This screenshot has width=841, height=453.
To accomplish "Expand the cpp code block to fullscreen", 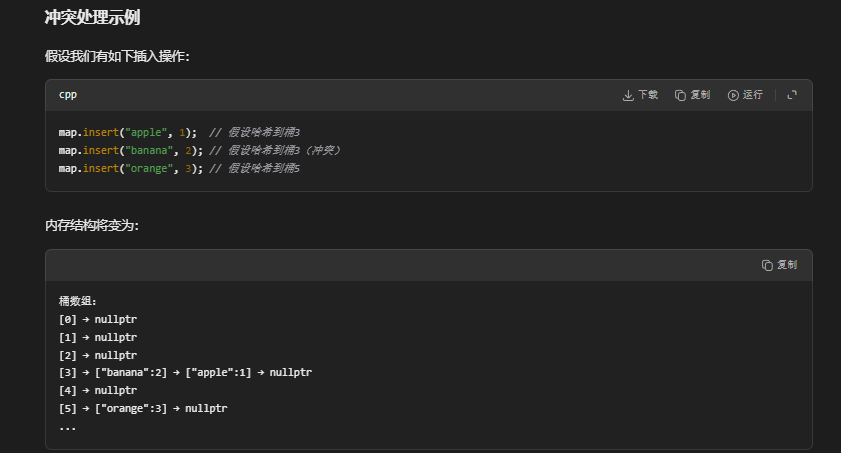I will [792, 95].
